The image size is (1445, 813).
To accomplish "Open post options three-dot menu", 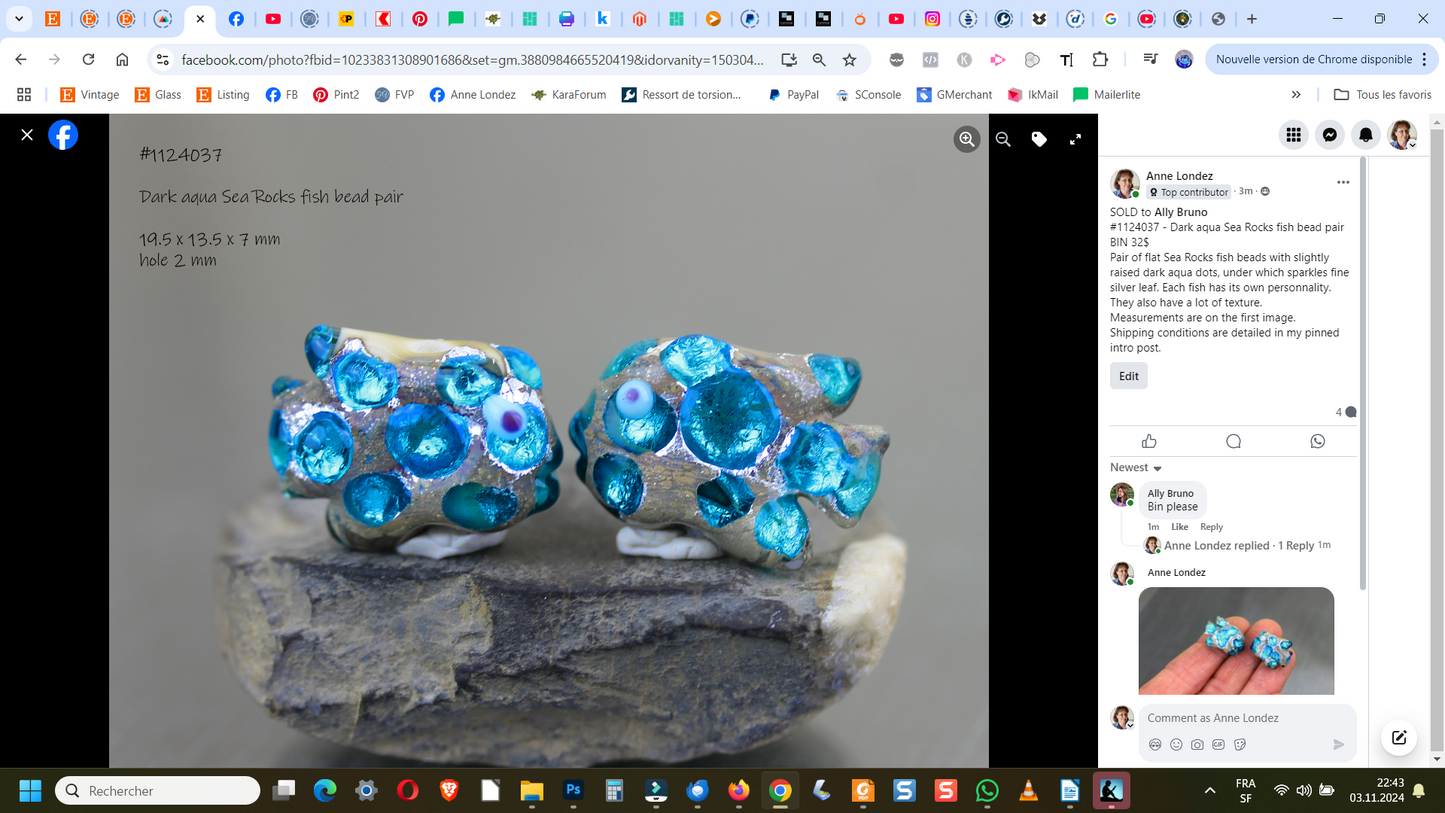I will (1343, 182).
